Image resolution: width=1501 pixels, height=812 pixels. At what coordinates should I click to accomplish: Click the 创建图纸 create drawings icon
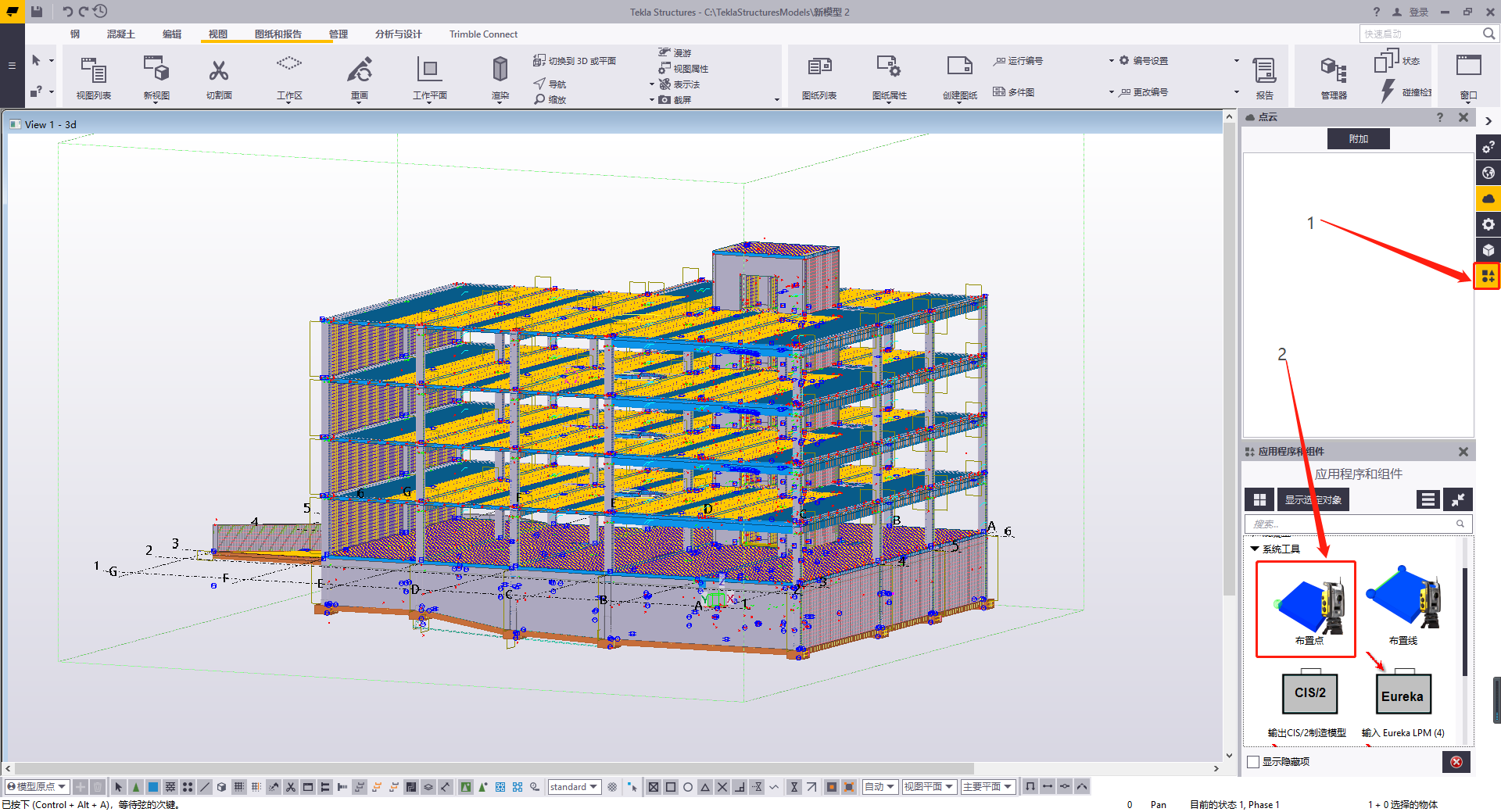pos(959,68)
